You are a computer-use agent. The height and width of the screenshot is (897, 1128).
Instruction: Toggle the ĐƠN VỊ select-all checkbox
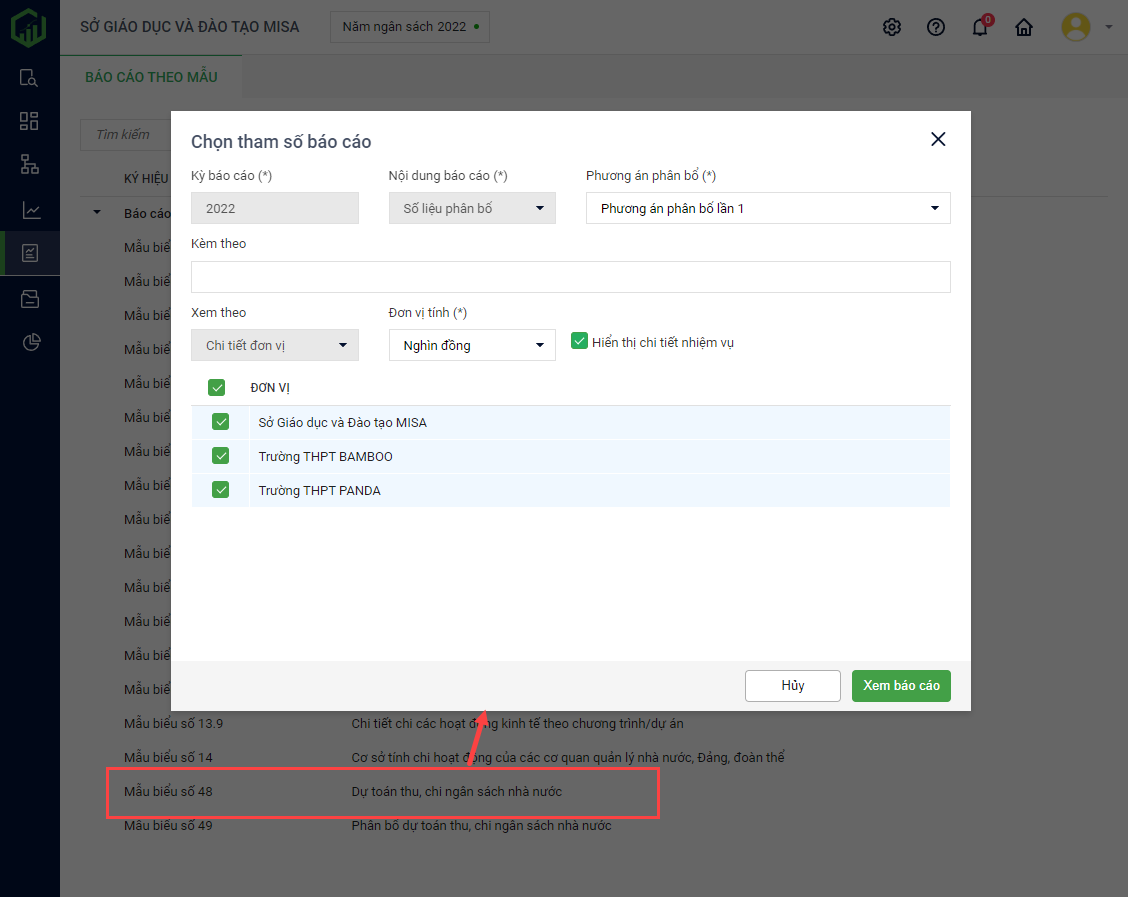tap(216, 388)
